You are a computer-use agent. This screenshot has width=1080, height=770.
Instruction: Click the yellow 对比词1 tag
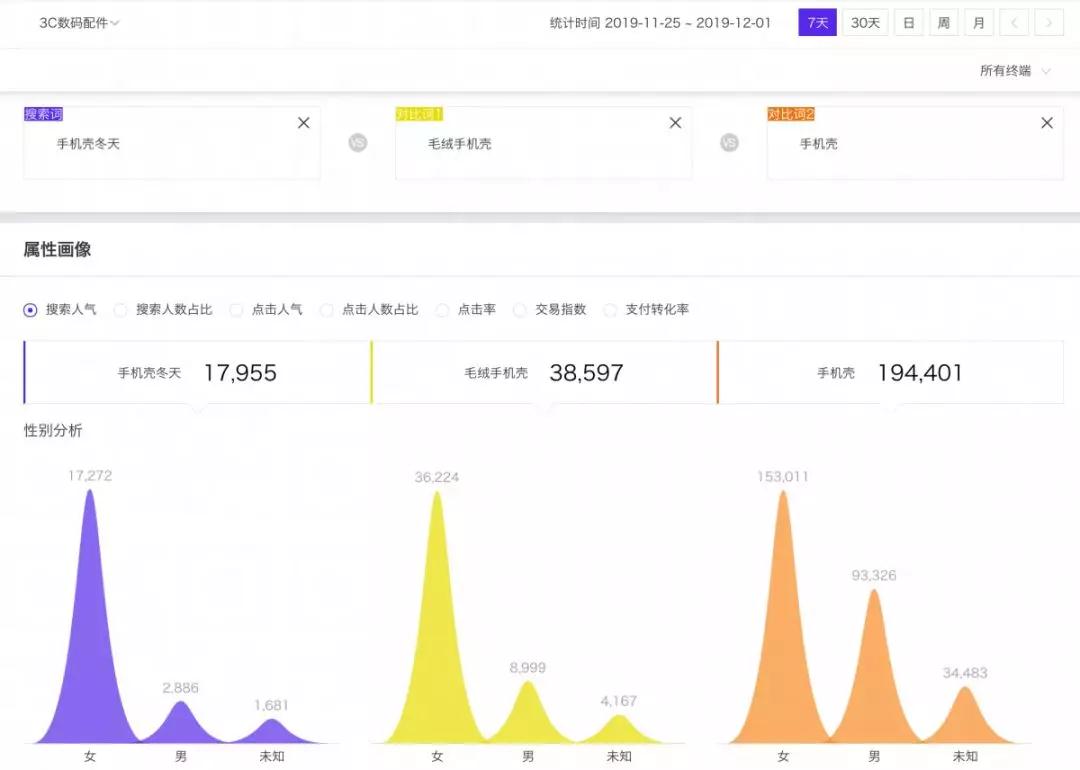[x=419, y=114]
